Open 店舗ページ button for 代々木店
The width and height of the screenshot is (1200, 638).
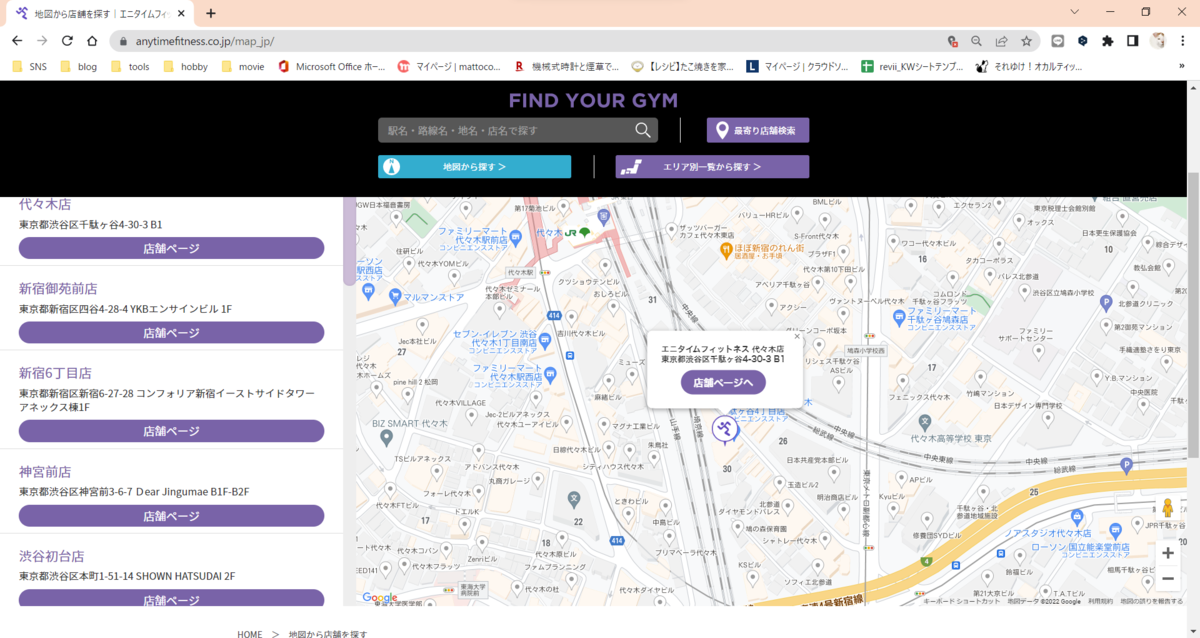[171, 248]
